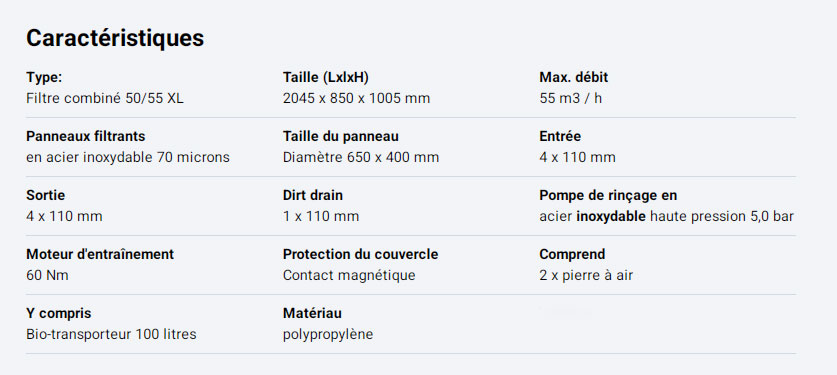Screen dimensions: 837x375
Task: Click the Contact magnétique value
Action: (x=349, y=276)
